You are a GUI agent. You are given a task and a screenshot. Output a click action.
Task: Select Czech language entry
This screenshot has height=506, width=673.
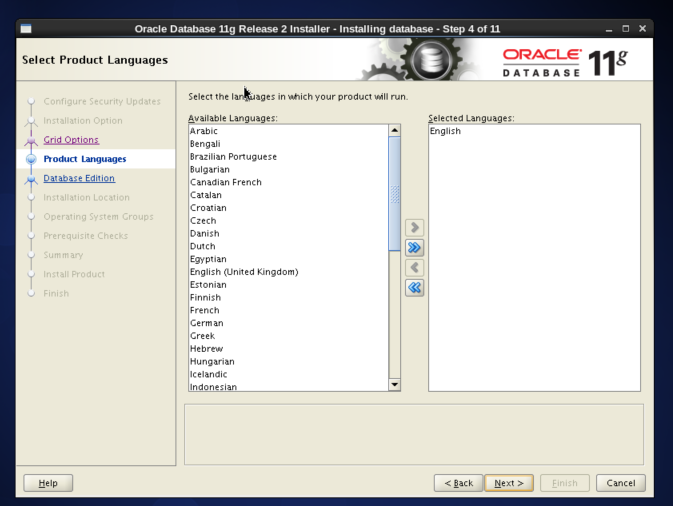click(288, 221)
